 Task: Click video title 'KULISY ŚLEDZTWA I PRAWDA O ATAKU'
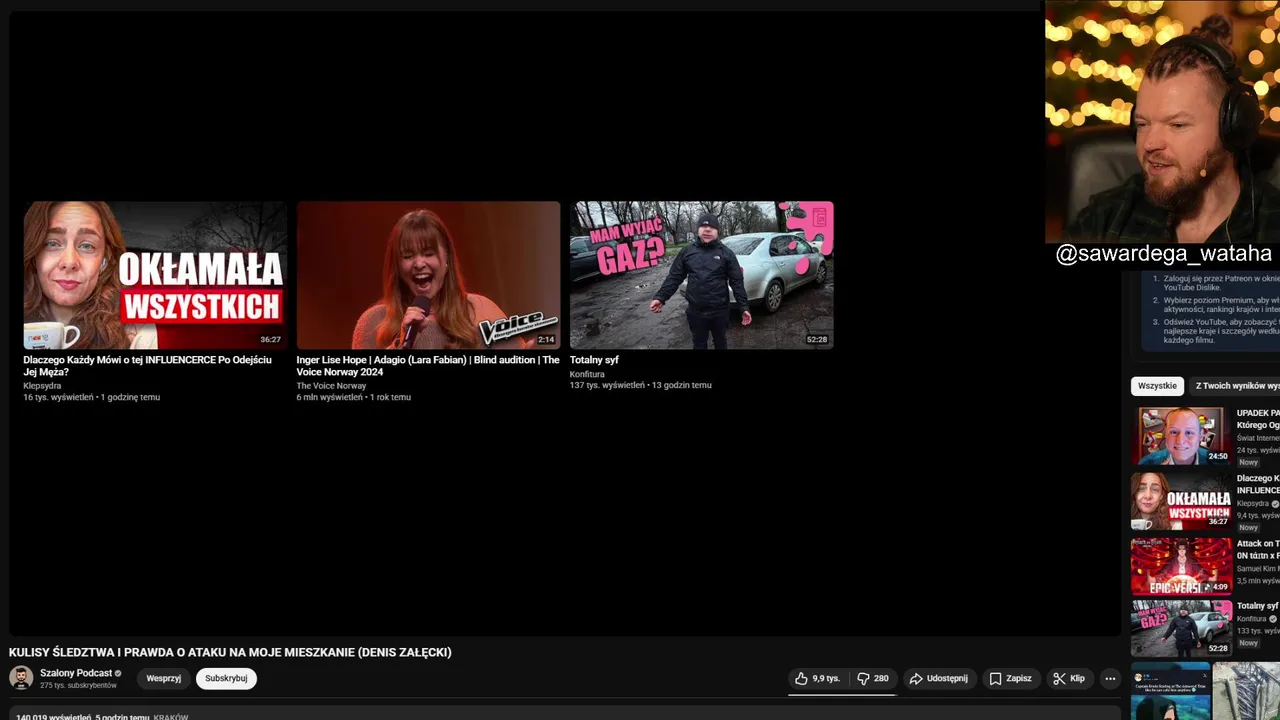coord(230,652)
